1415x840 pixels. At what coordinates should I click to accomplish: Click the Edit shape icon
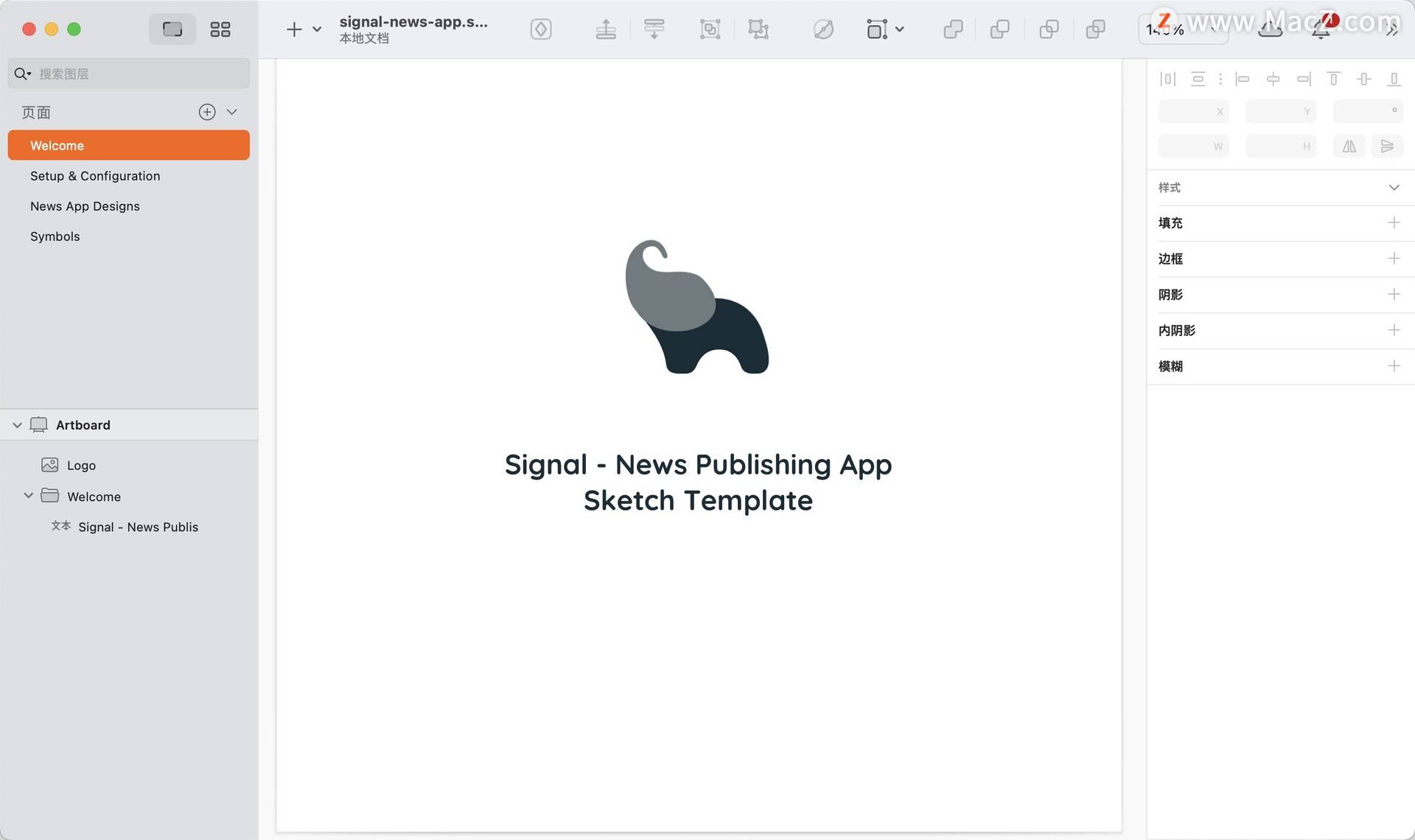[x=823, y=29]
